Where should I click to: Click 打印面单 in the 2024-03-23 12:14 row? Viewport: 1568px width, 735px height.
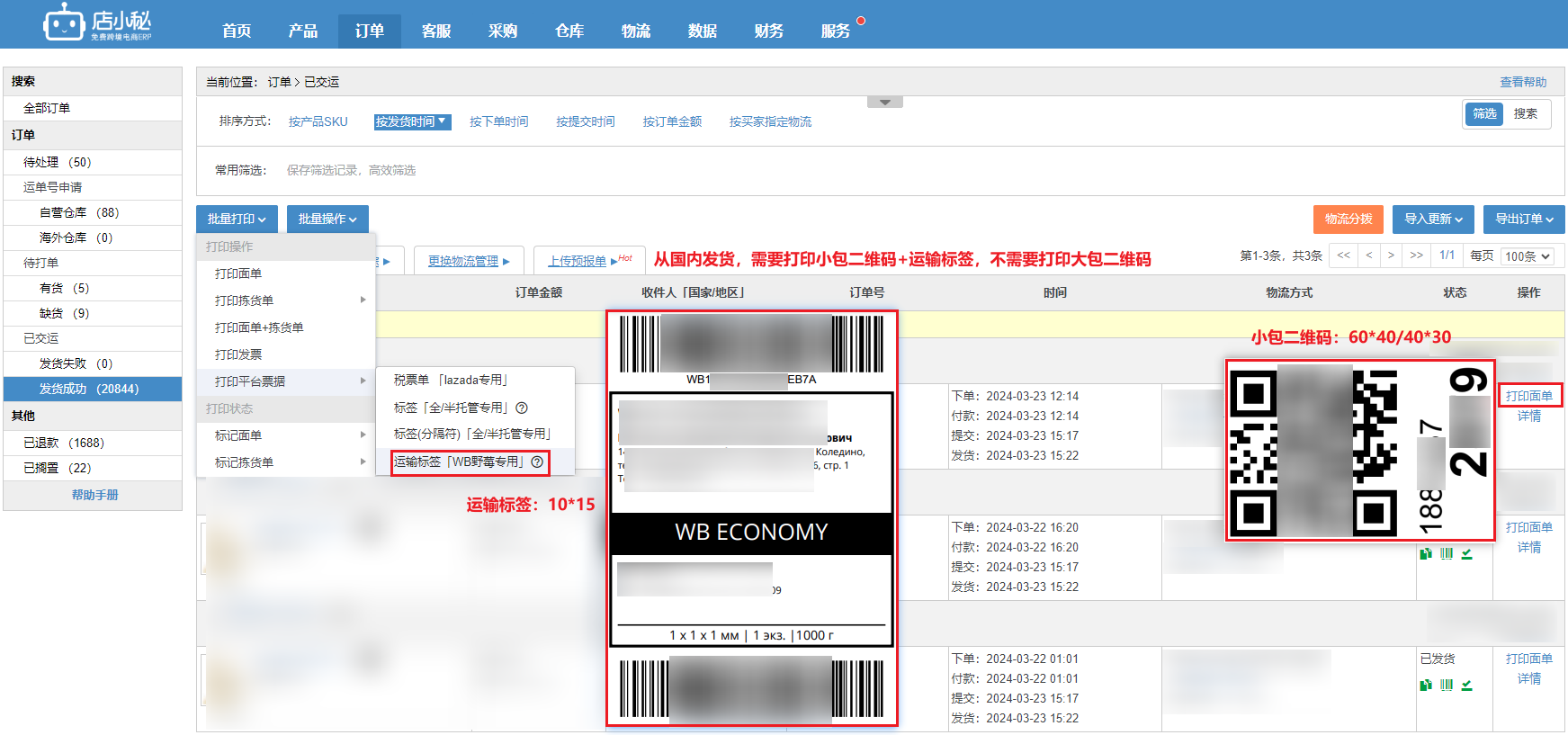pos(1529,396)
